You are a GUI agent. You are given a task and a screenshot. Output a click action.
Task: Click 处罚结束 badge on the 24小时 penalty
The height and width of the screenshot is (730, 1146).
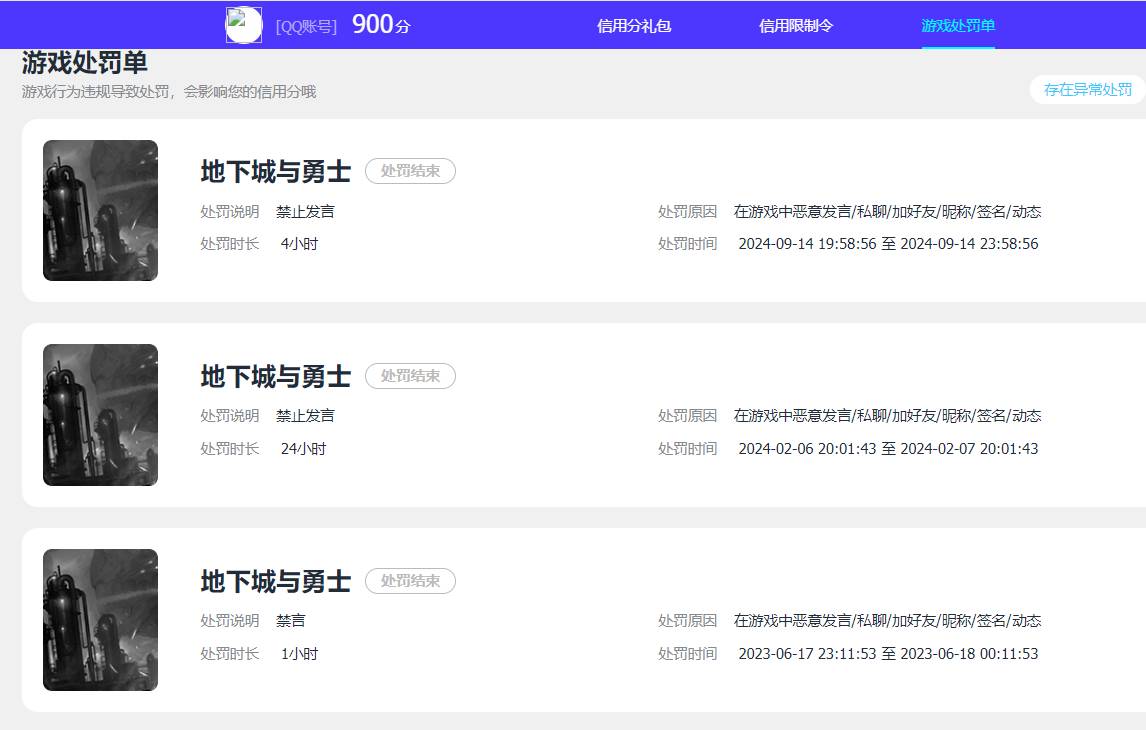tap(410, 376)
